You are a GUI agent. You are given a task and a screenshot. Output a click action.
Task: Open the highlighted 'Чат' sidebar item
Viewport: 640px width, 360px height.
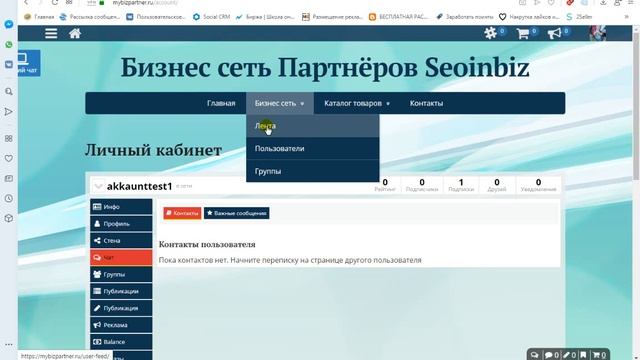pyautogui.click(x=121, y=258)
